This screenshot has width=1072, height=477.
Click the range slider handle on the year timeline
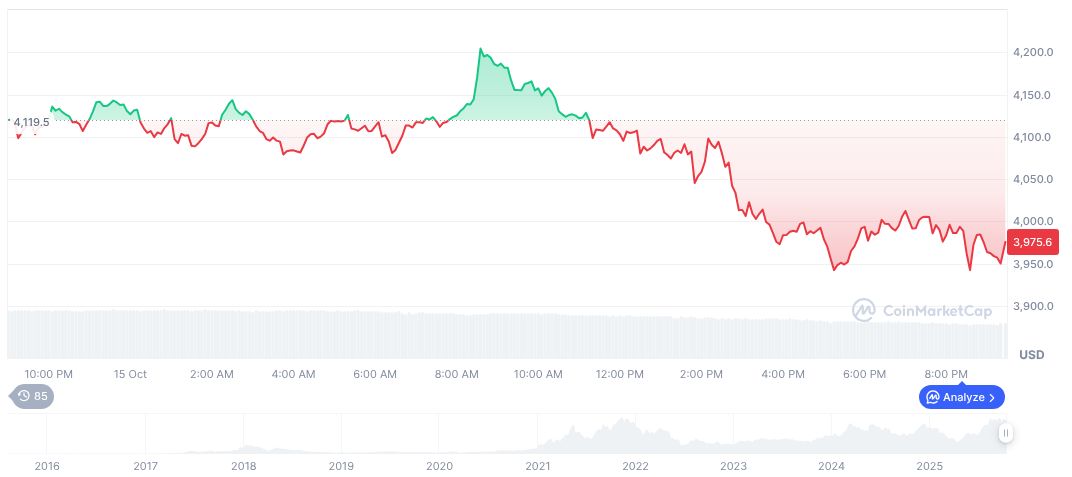(x=1005, y=433)
